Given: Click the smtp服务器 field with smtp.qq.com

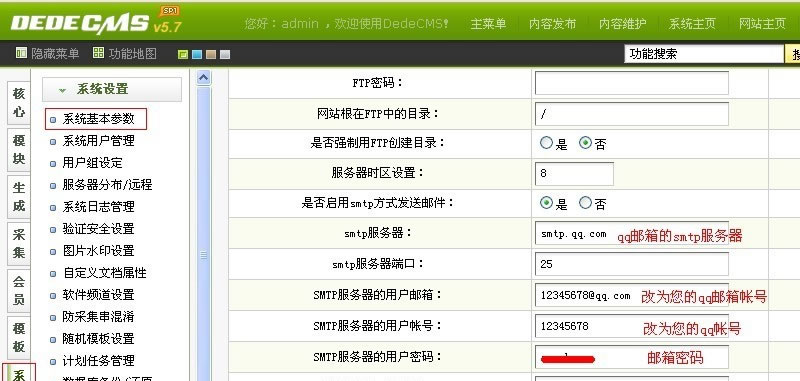Looking at the screenshot, I should click(632, 234).
